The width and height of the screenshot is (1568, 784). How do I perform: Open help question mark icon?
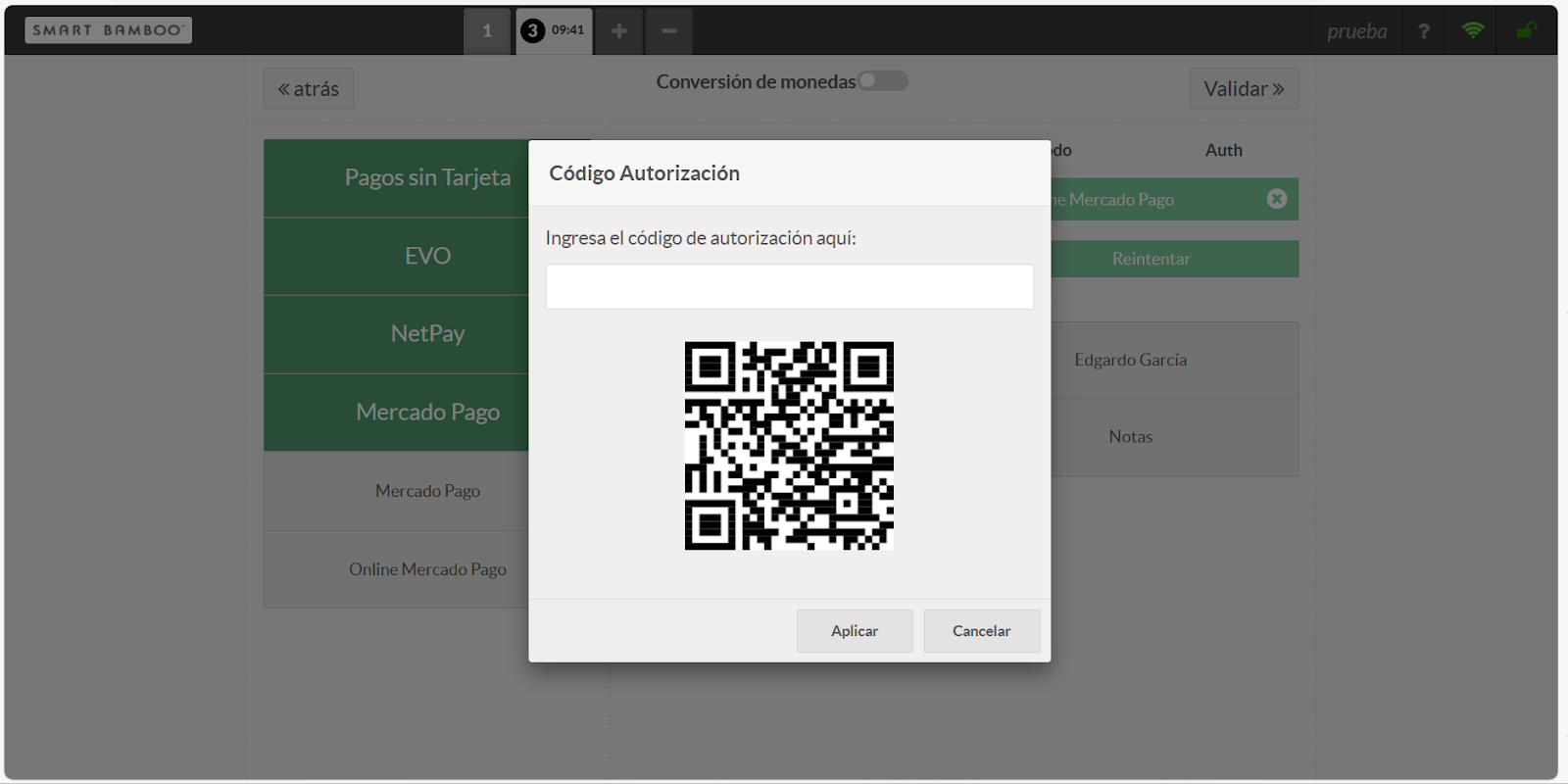1424,31
